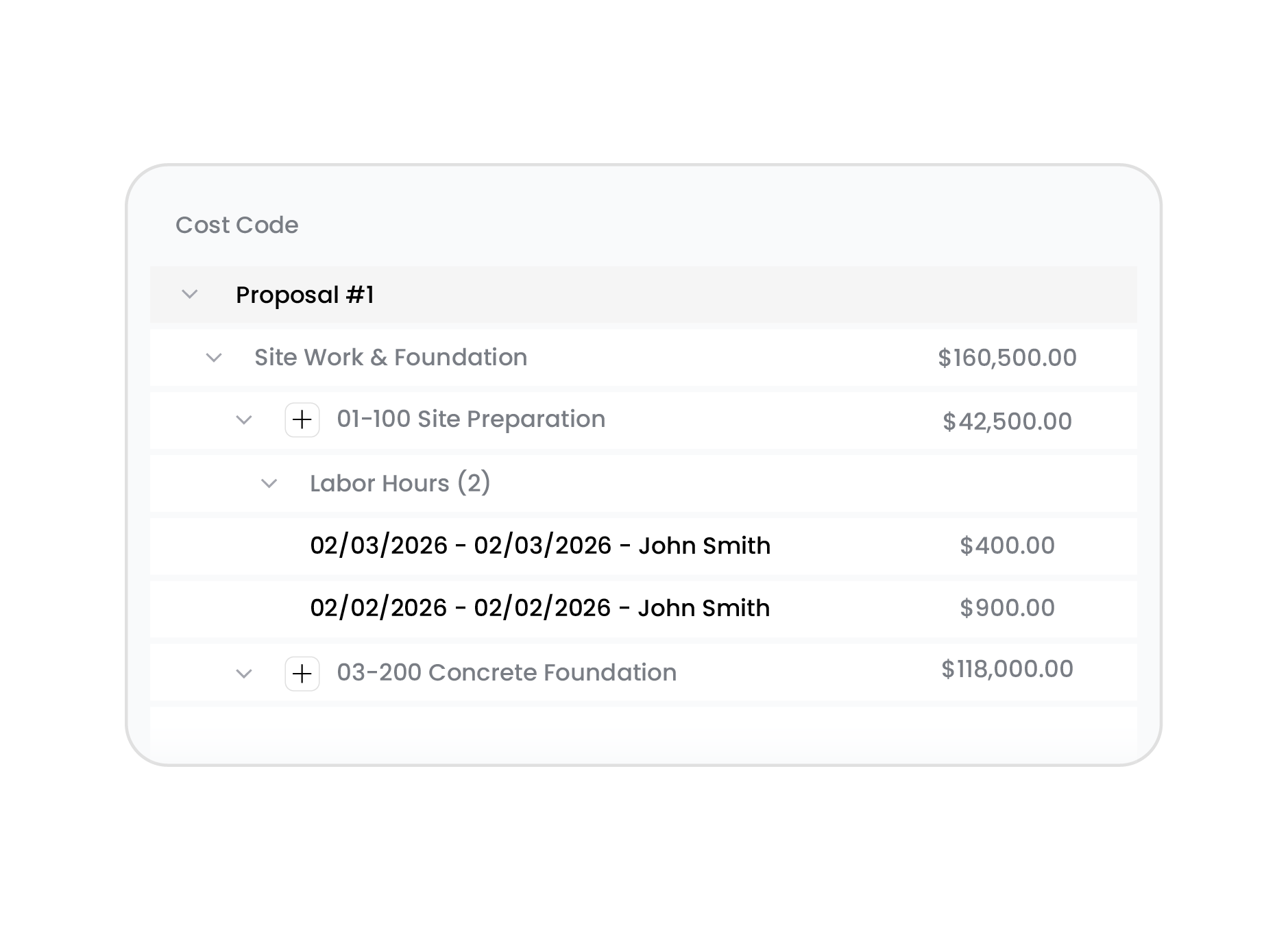Select the Labor Hours (2) group label
Screen dimensions: 1288x930
pyautogui.click(x=400, y=483)
